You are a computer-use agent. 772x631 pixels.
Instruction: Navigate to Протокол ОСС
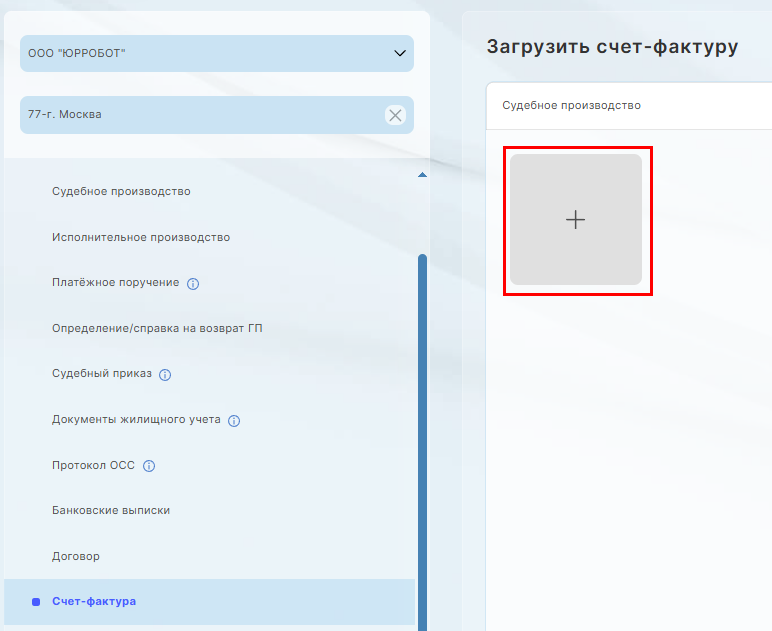click(93, 465)
